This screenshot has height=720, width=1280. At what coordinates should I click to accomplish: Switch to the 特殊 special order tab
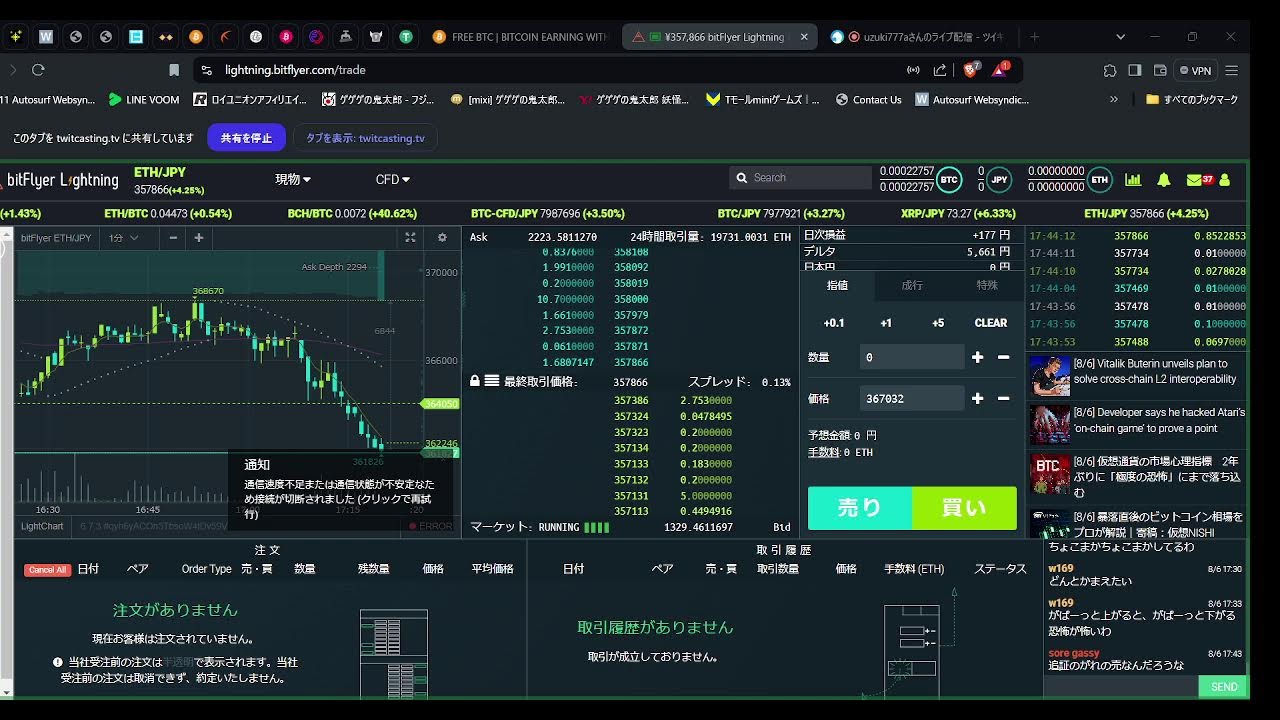tap(987, 285)
